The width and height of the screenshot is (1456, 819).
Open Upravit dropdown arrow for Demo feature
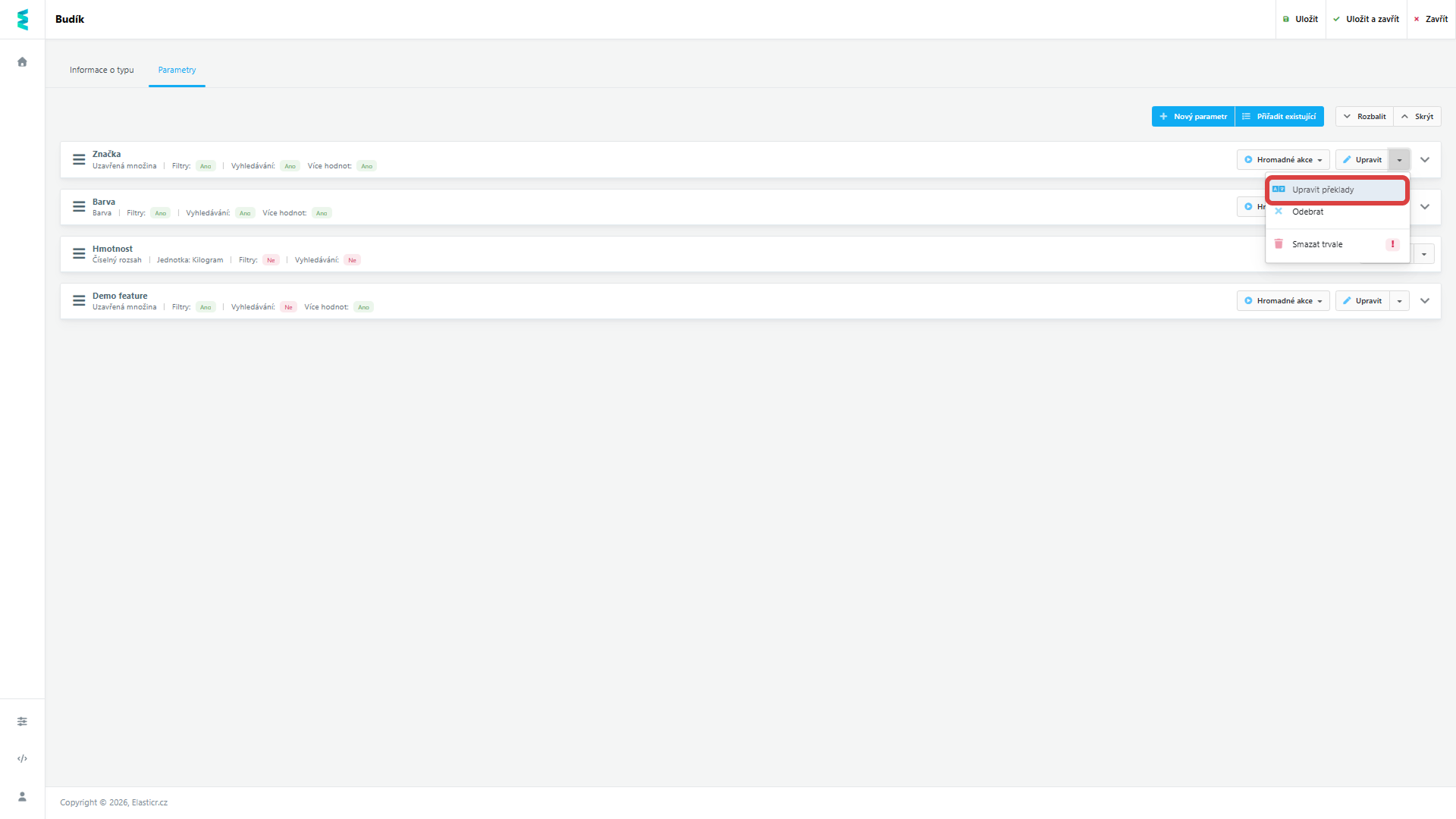coord(1400,301)
